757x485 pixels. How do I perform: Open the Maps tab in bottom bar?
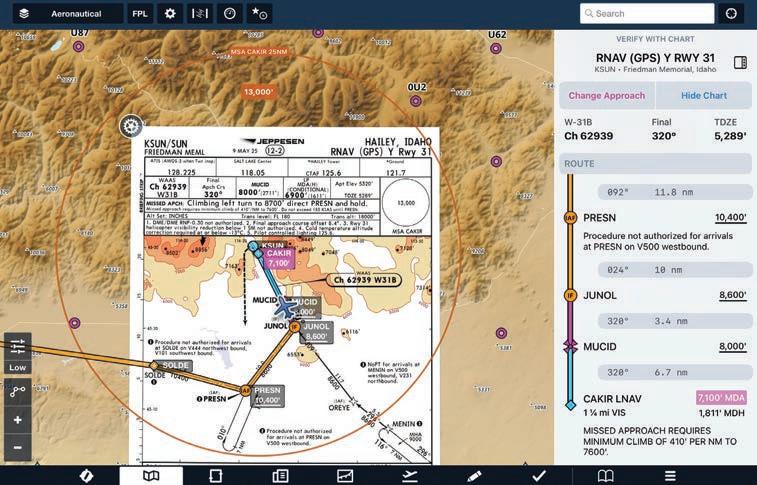pyautogui.click(x=151, y=476)
